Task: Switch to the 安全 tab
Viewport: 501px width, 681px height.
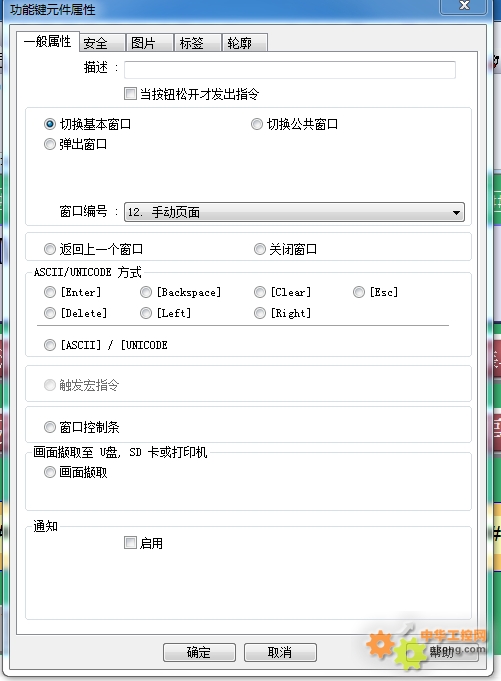Action: coord(102,43)
